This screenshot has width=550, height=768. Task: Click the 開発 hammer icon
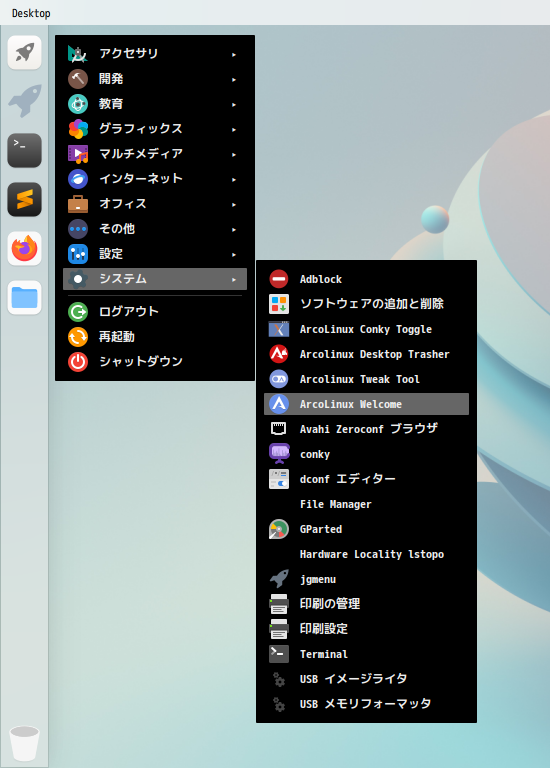pos(78,79)
